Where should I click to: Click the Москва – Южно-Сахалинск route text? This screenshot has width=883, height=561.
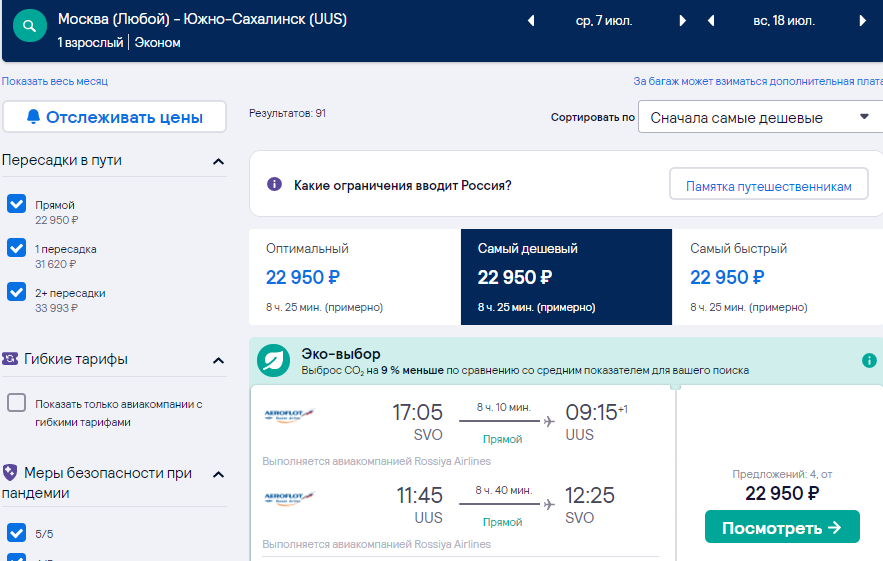(202, 19)
